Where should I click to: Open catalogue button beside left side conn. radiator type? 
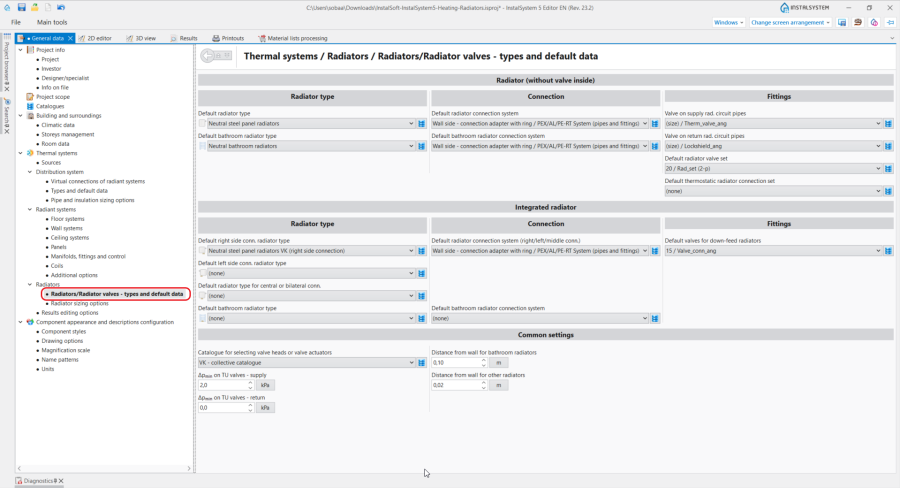(421, 273)
